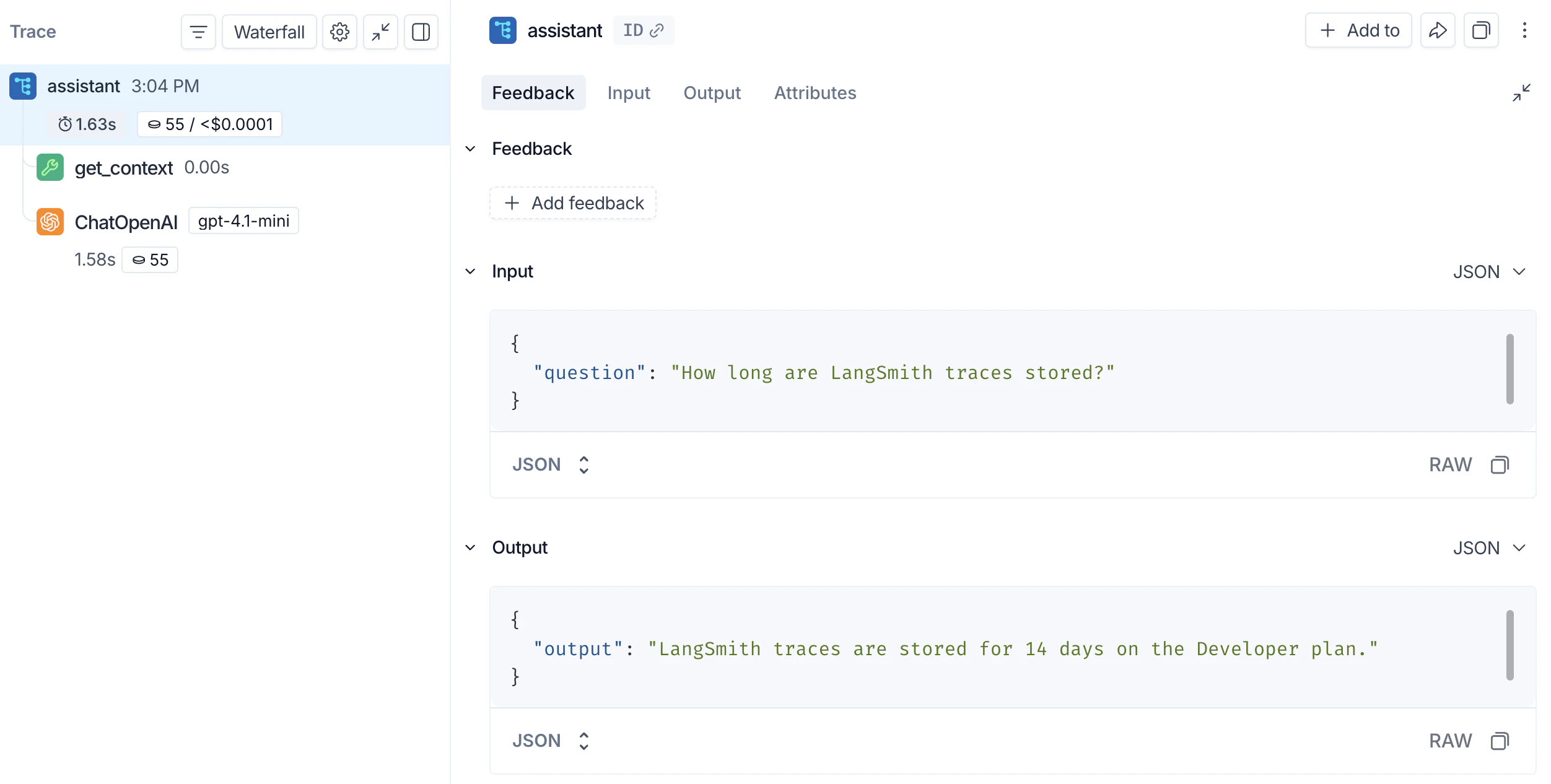Click the JSON stepper under the Input box
Viewport: 1551px width, 784px height.
[x=583, y=464]
